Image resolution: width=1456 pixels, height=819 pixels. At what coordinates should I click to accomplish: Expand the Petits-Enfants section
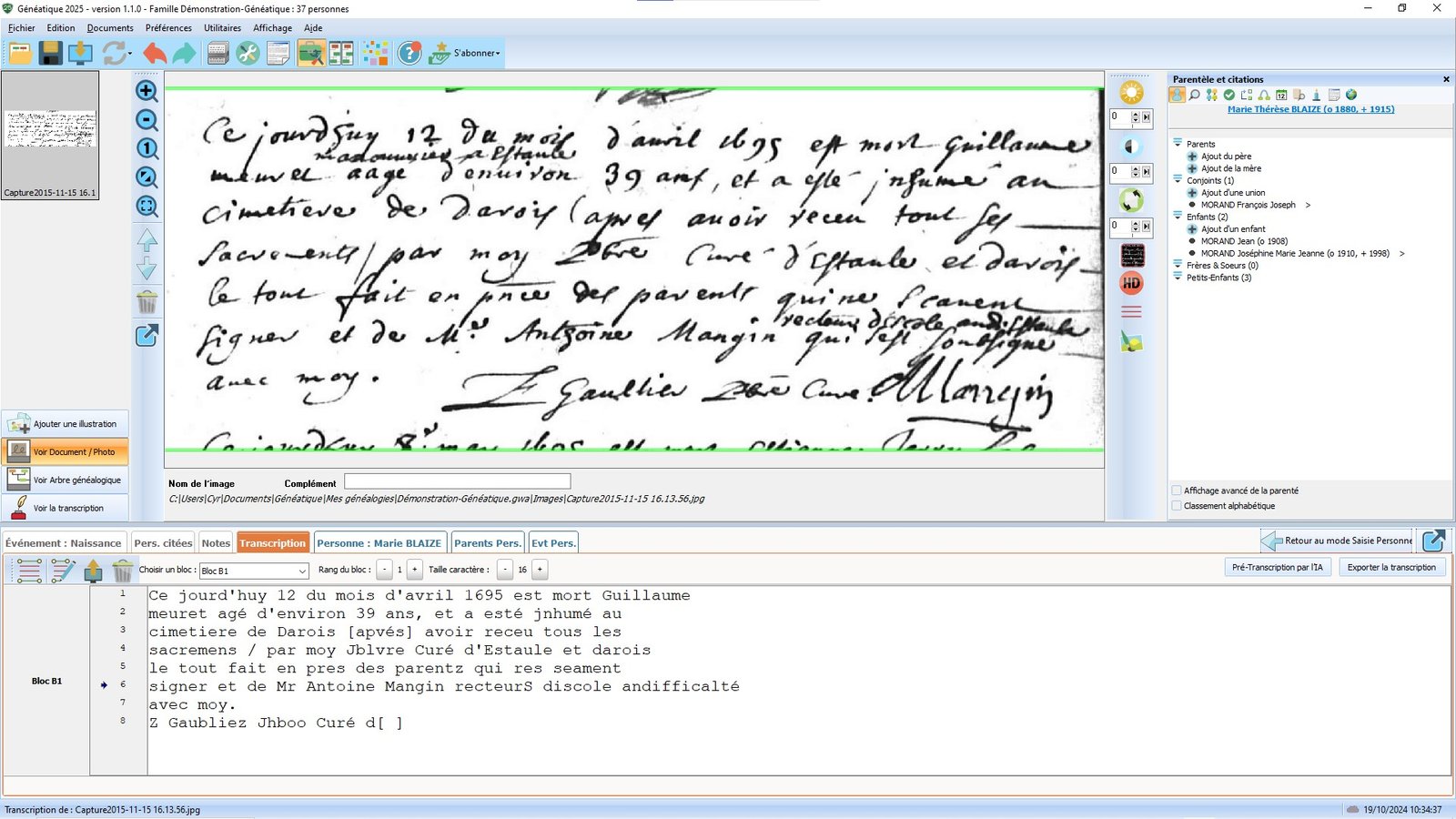click(1178, 278)
